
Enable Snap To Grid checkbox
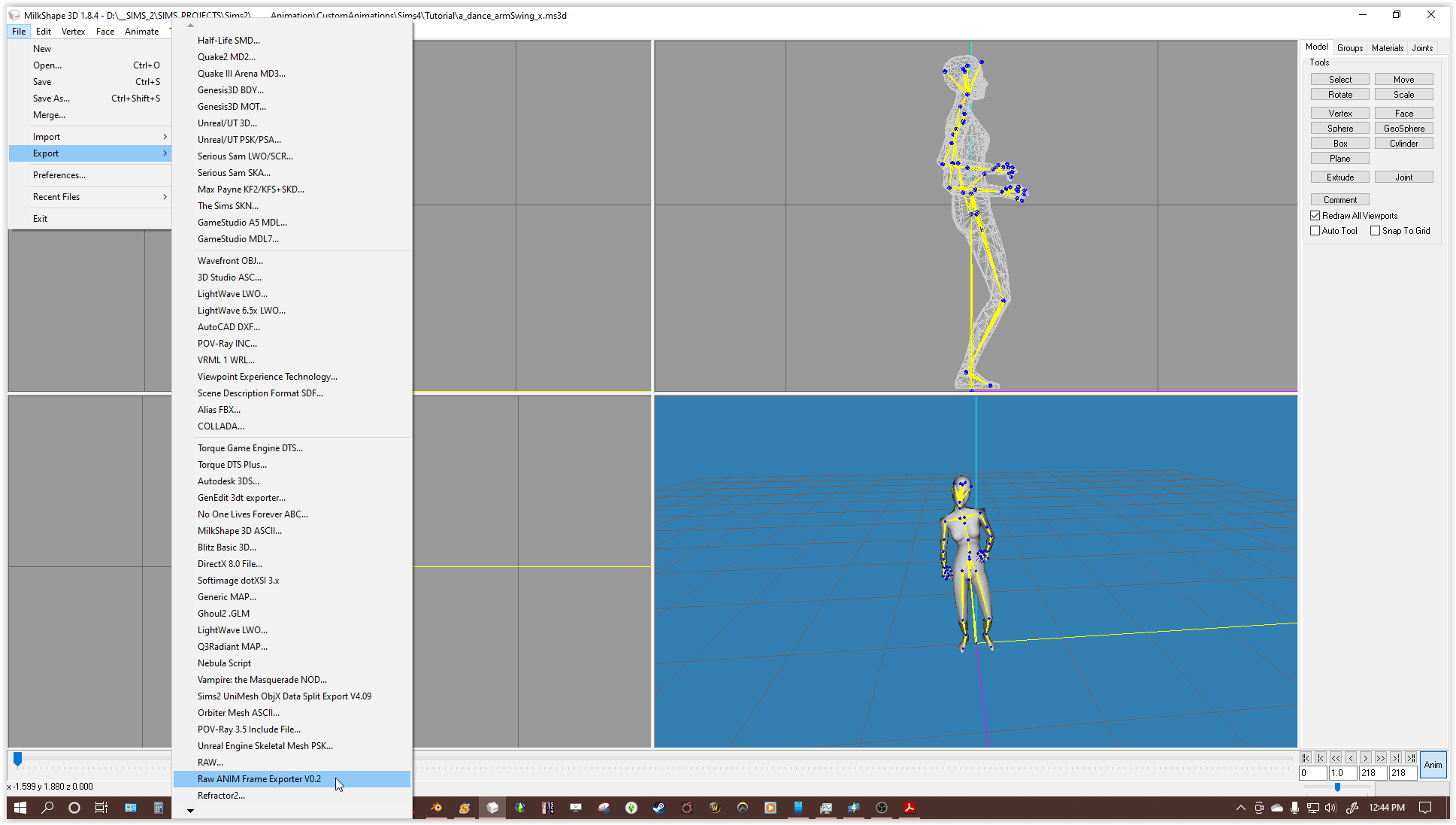pos(1375,231)
